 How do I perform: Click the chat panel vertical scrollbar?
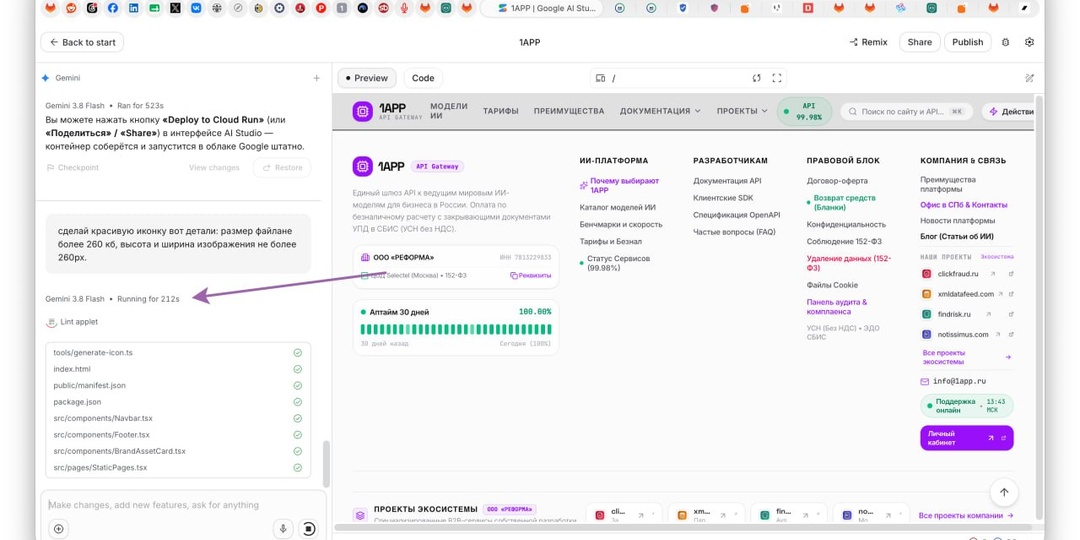click(x=326, y=464)
